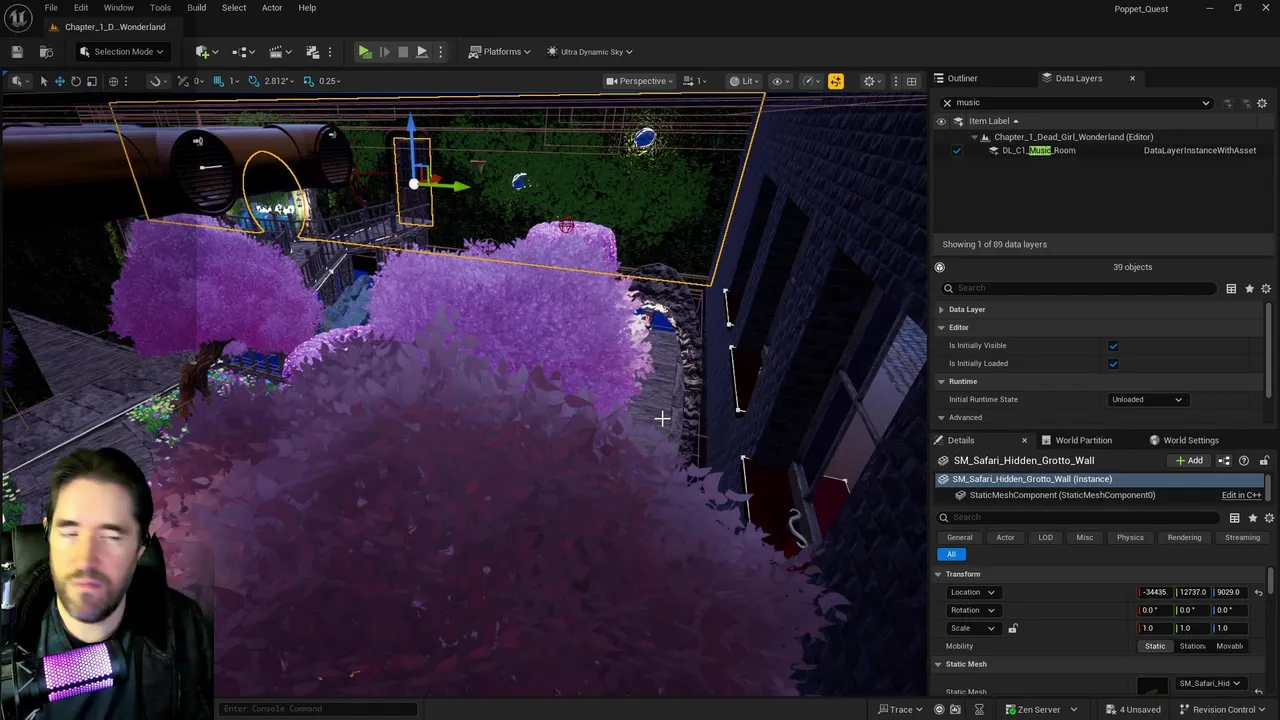The image size is (1280, 720).
Task: Open the Platforms dropdown
Action: coord(499,52)
